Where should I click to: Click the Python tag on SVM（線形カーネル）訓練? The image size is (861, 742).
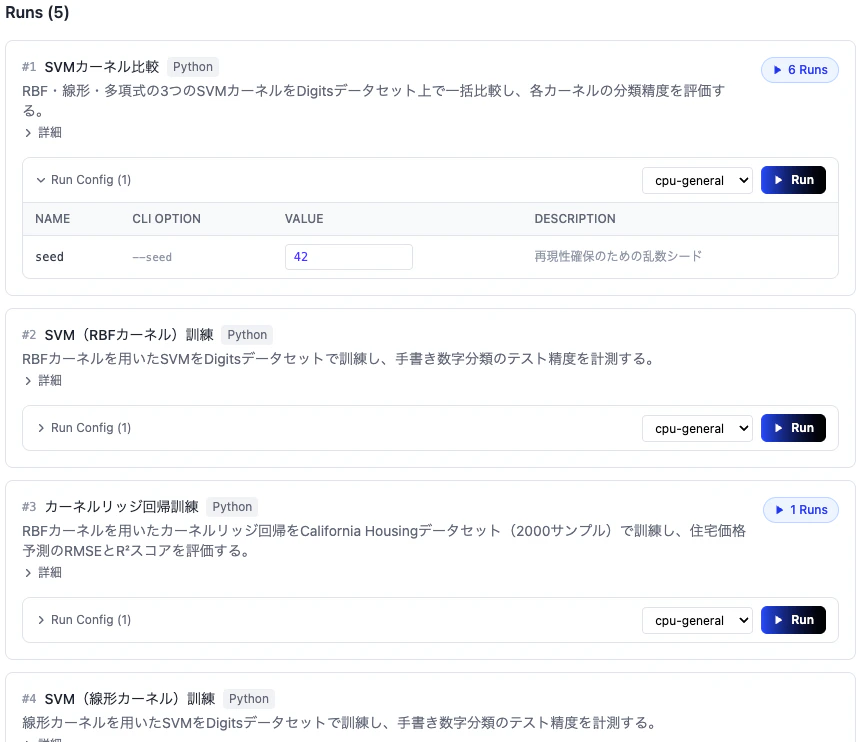(249, 699)
